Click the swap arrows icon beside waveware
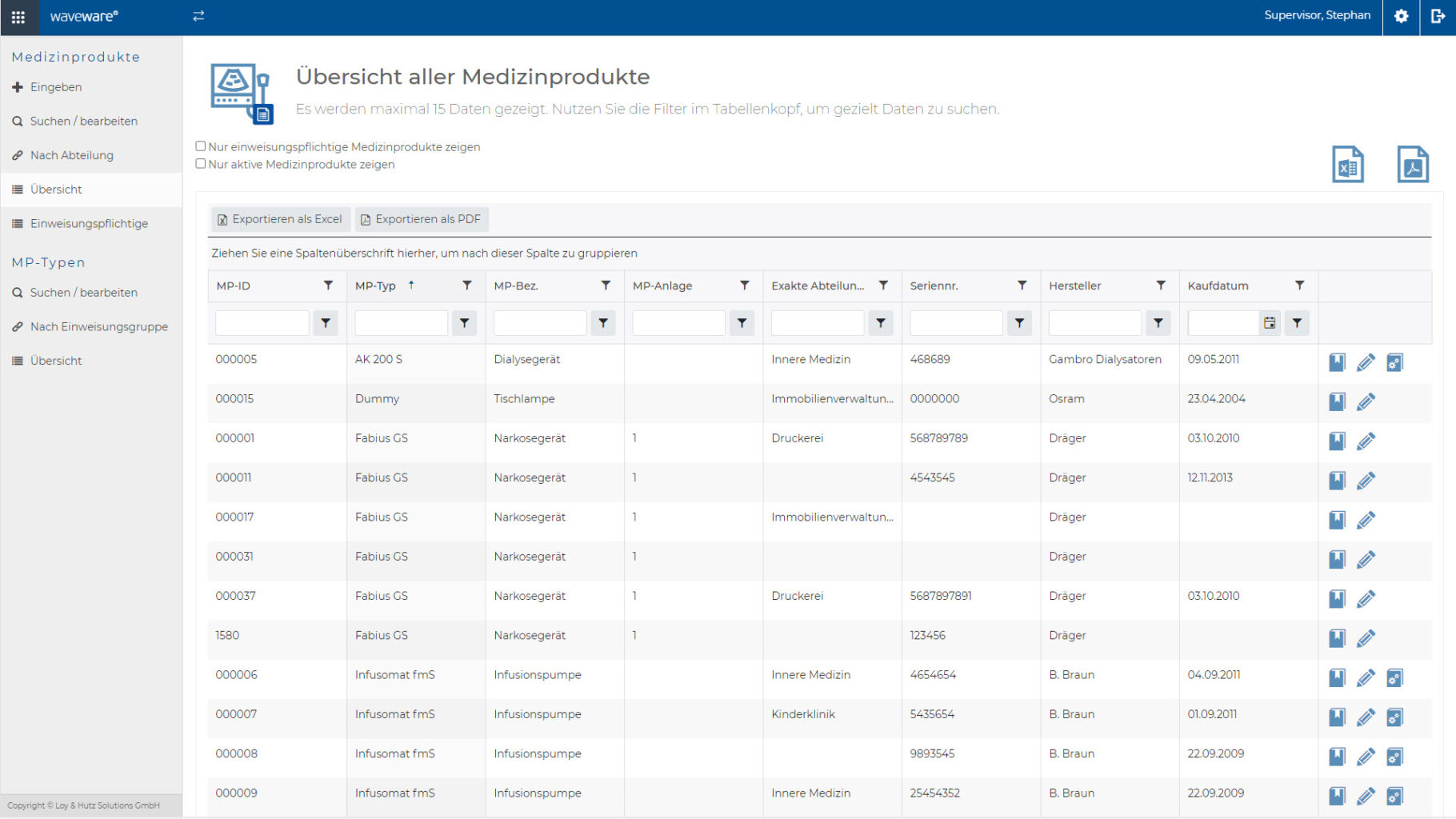Screen dimensions: 1456x819 click(198, 16)
